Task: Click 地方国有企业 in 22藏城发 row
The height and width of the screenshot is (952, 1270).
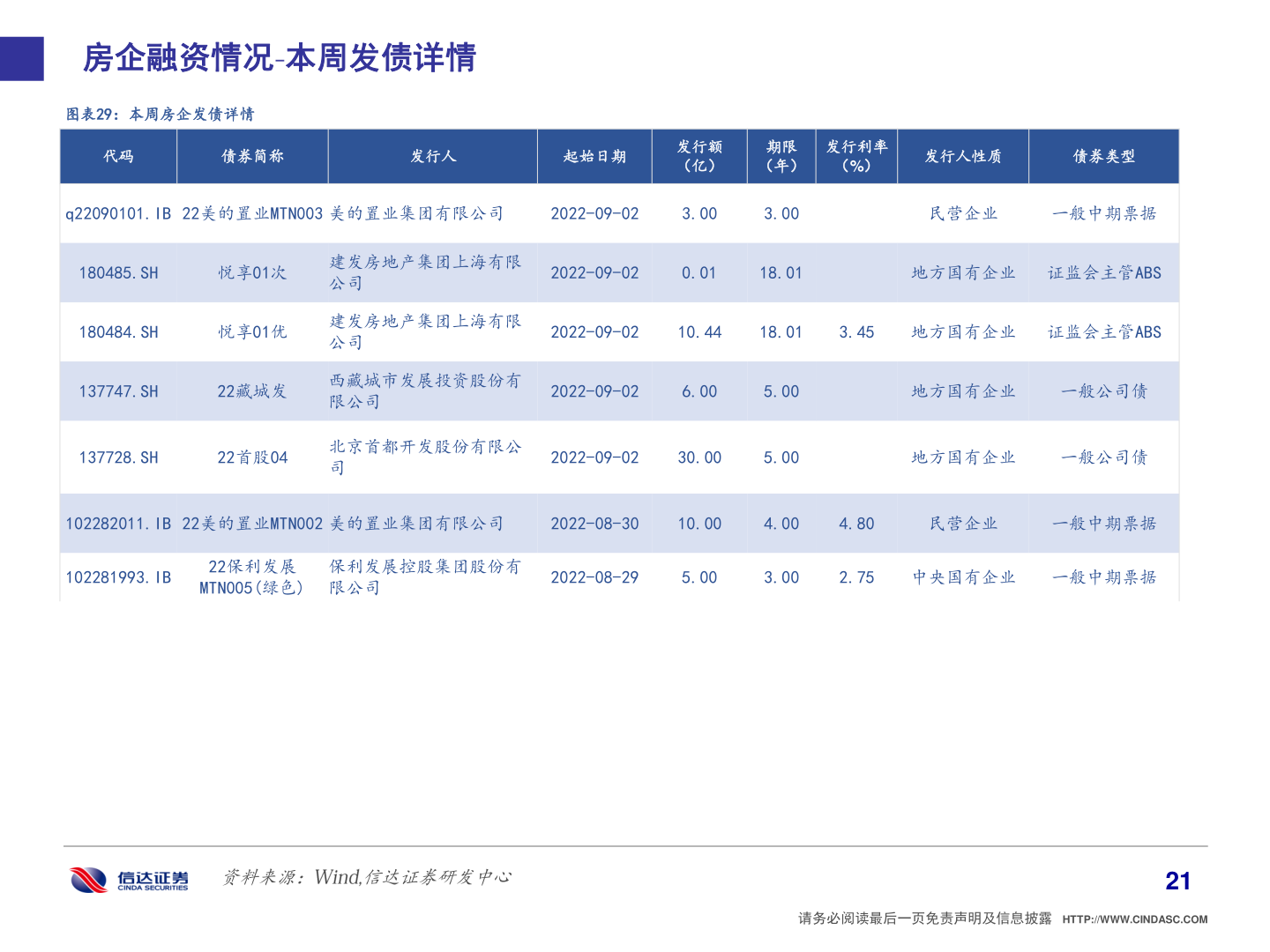Action: point(963,391)
